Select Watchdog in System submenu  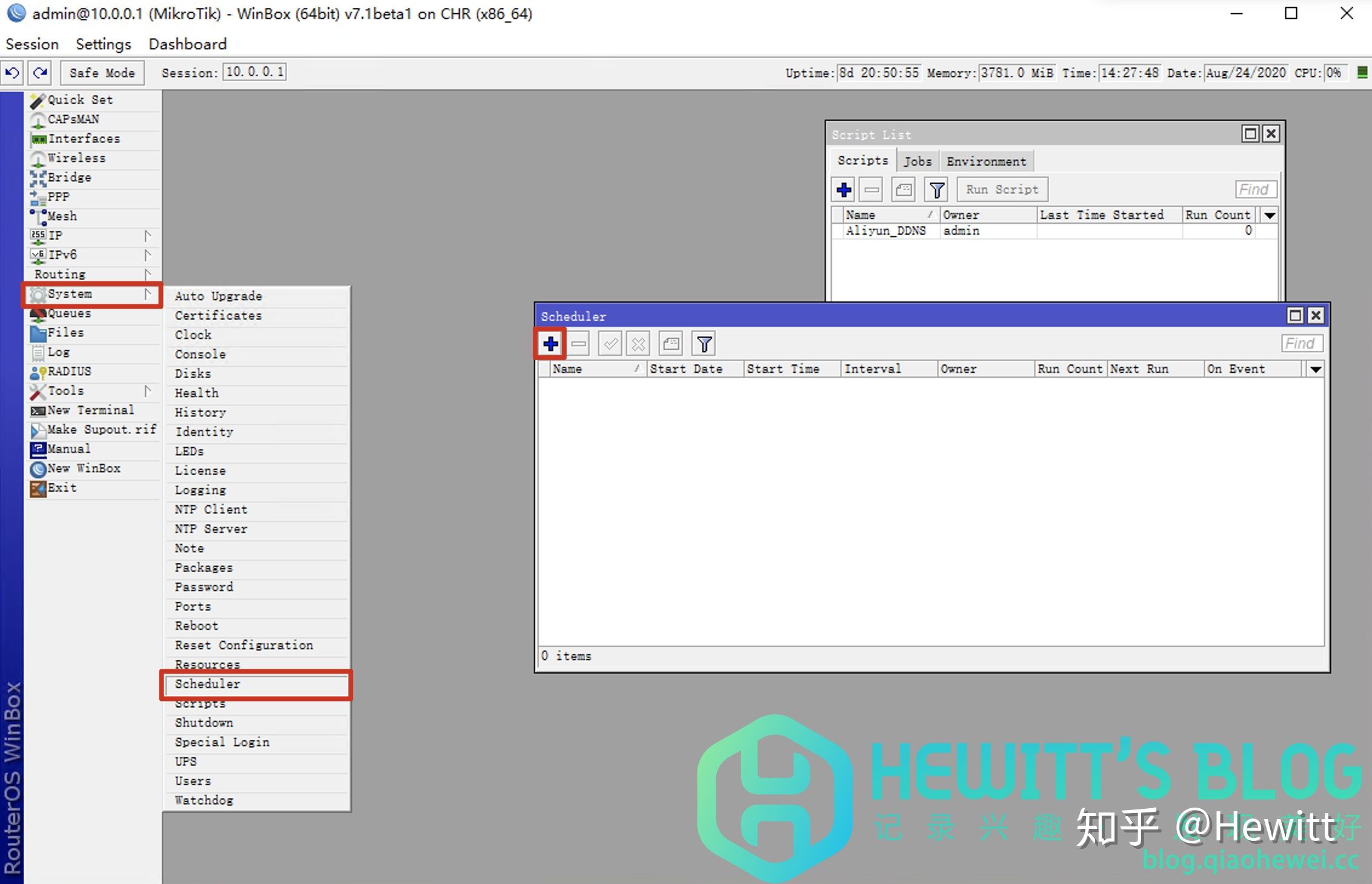(256, 801)
